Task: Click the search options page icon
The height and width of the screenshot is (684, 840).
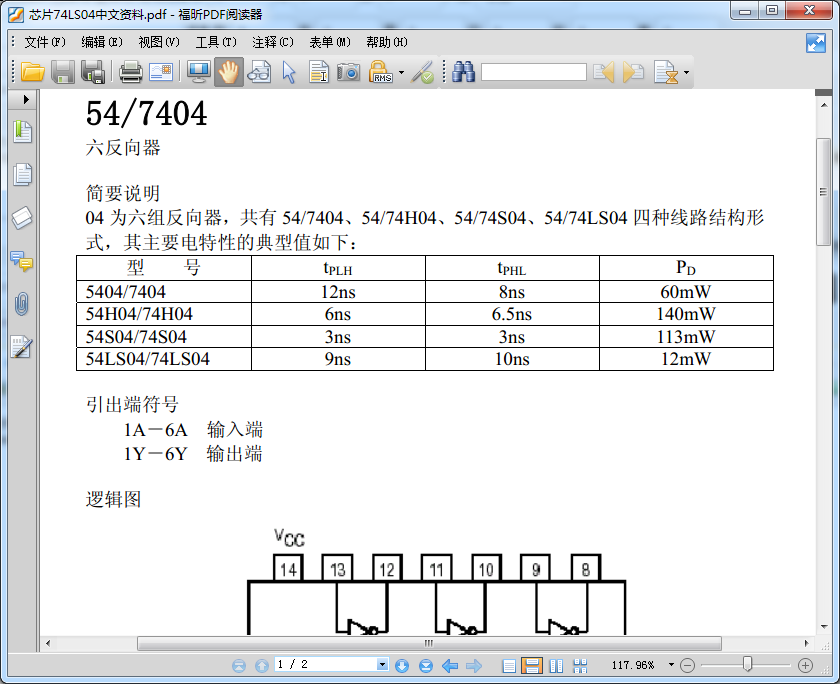Action: (666, 72)
